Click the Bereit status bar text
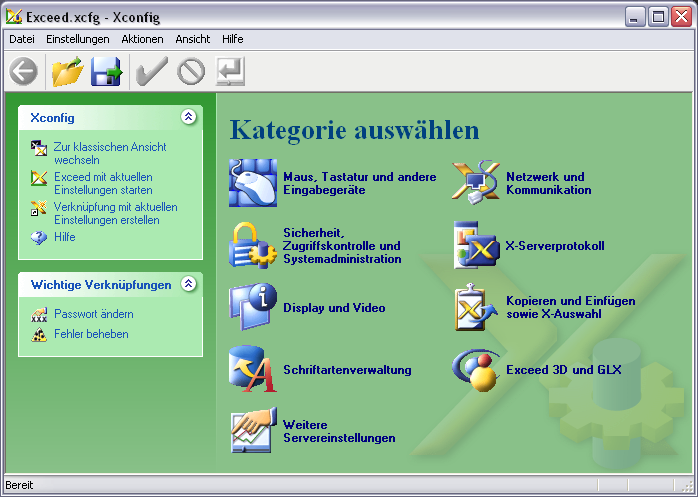The width and height of the screenshot is (698, 497). click(x=19, y=485)
